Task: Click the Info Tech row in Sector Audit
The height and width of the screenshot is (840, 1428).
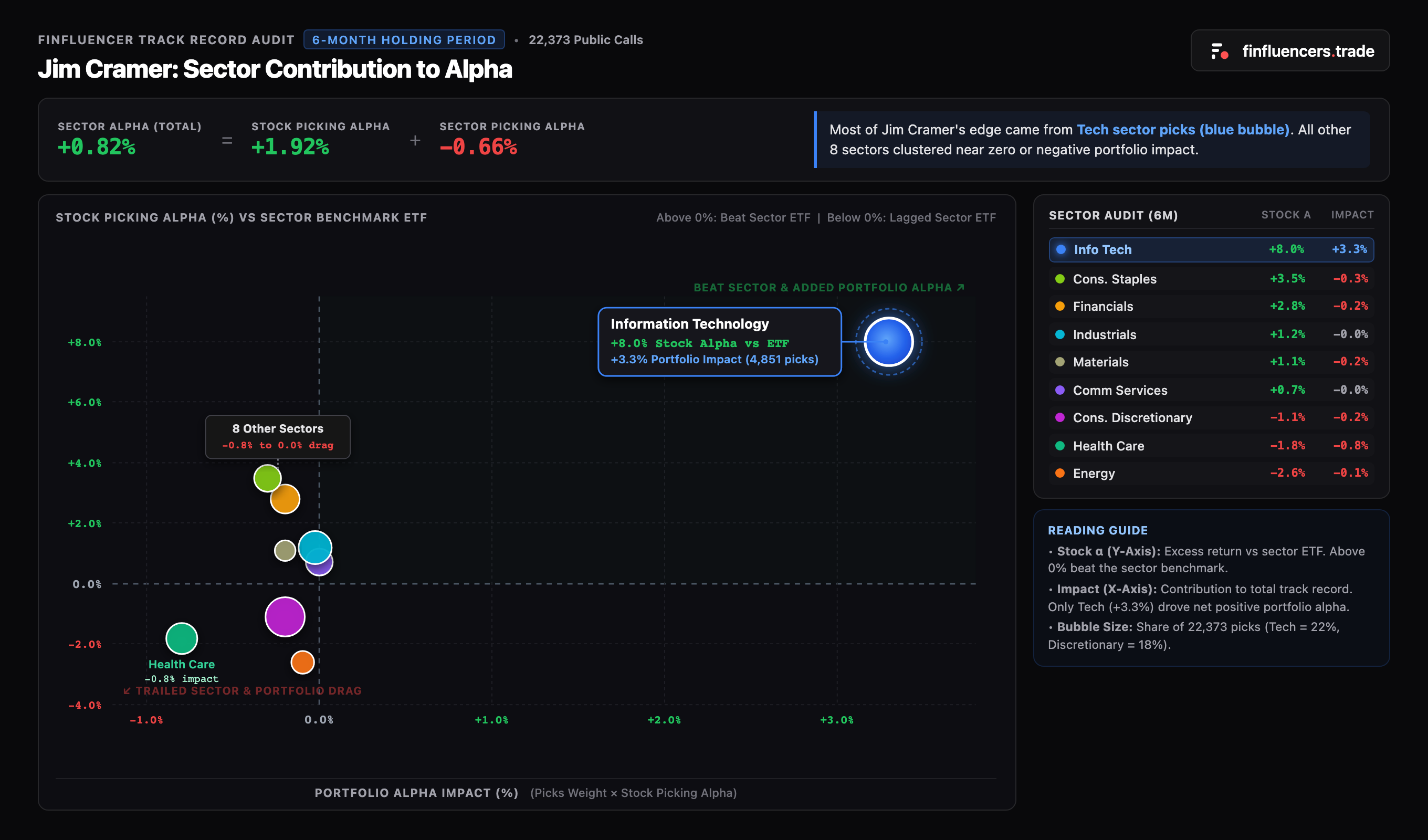Action: (x=1211, y=249)
